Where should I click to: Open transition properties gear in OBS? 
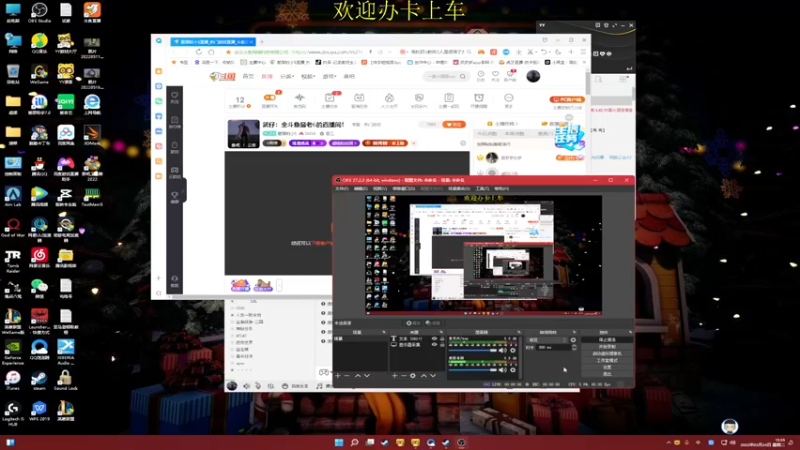pyautogui.click(x=573, y=340)
